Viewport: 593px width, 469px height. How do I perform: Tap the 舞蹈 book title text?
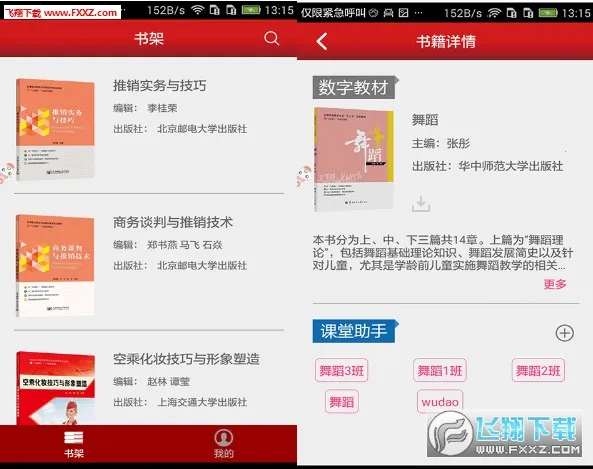pos(425,120)
